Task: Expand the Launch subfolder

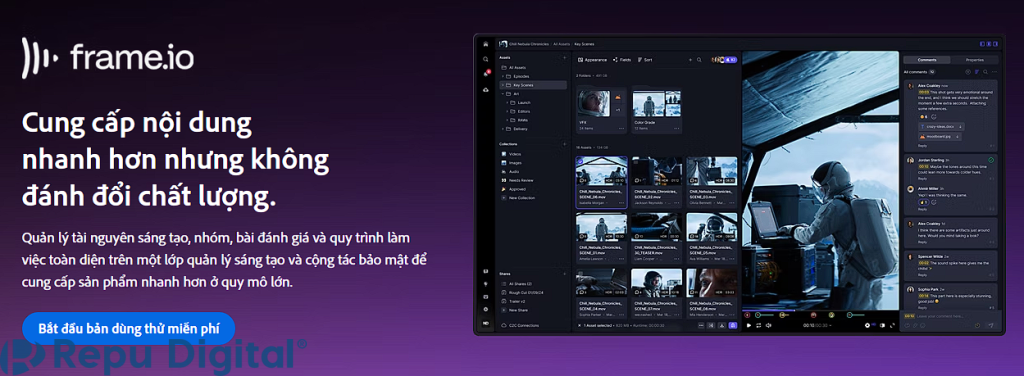Action: coord(507,102)
